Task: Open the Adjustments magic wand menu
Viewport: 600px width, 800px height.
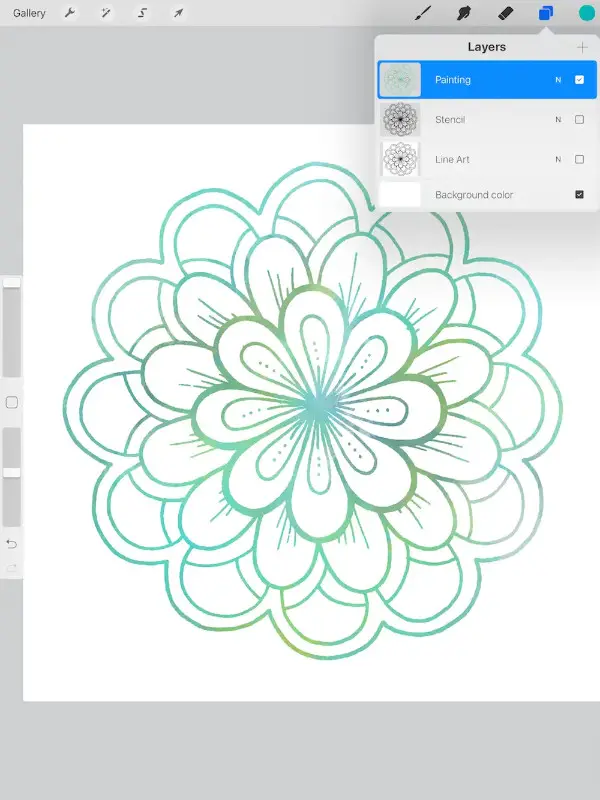Action: click(x=106, y=13)
